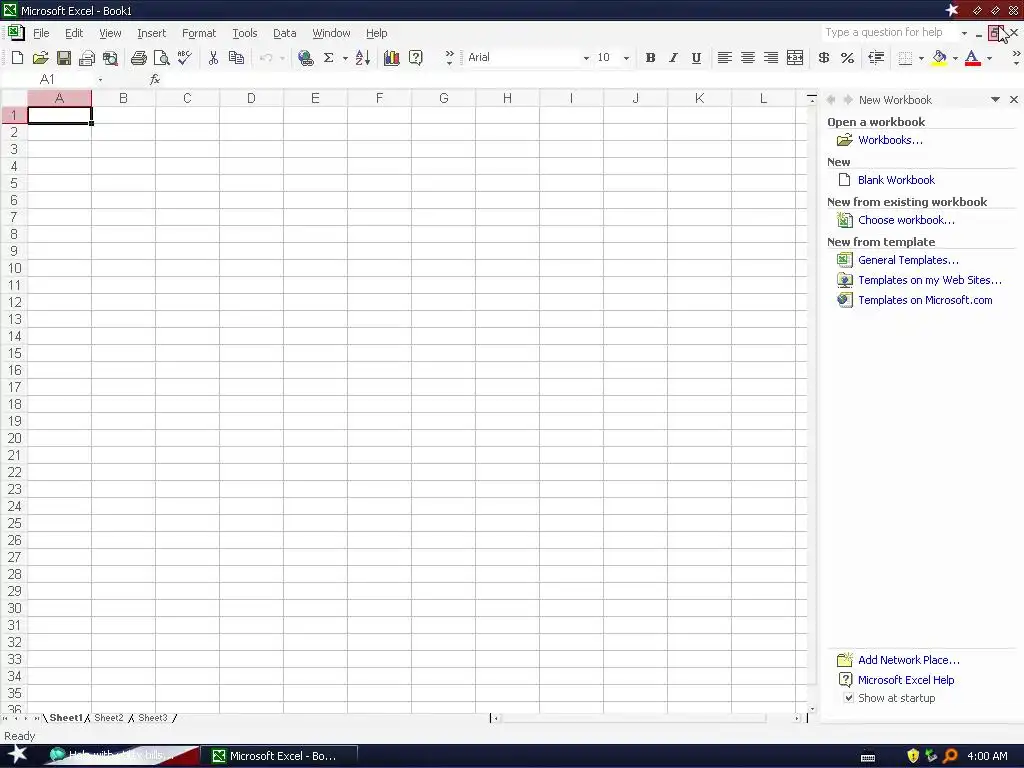Click Add Network Place... link

[x=908, y=660]
